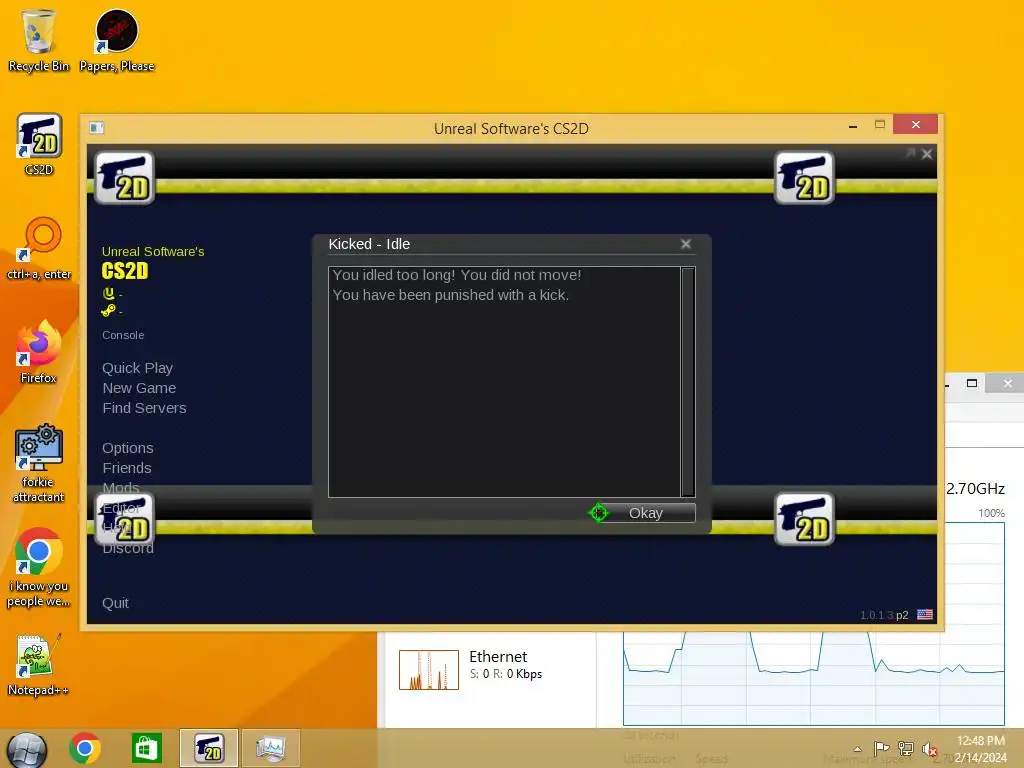Click the Steam account icon

[108, 310]
